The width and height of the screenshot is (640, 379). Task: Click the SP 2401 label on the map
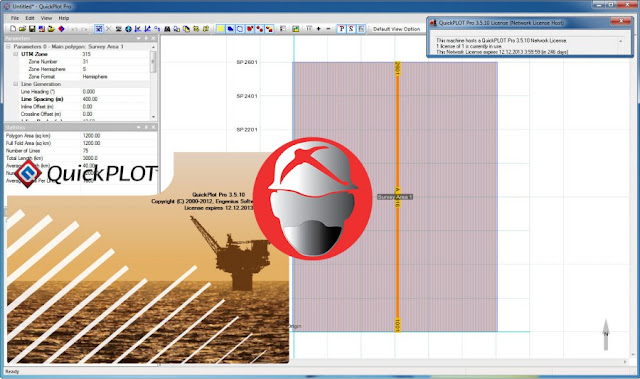(x=247, y=96)
